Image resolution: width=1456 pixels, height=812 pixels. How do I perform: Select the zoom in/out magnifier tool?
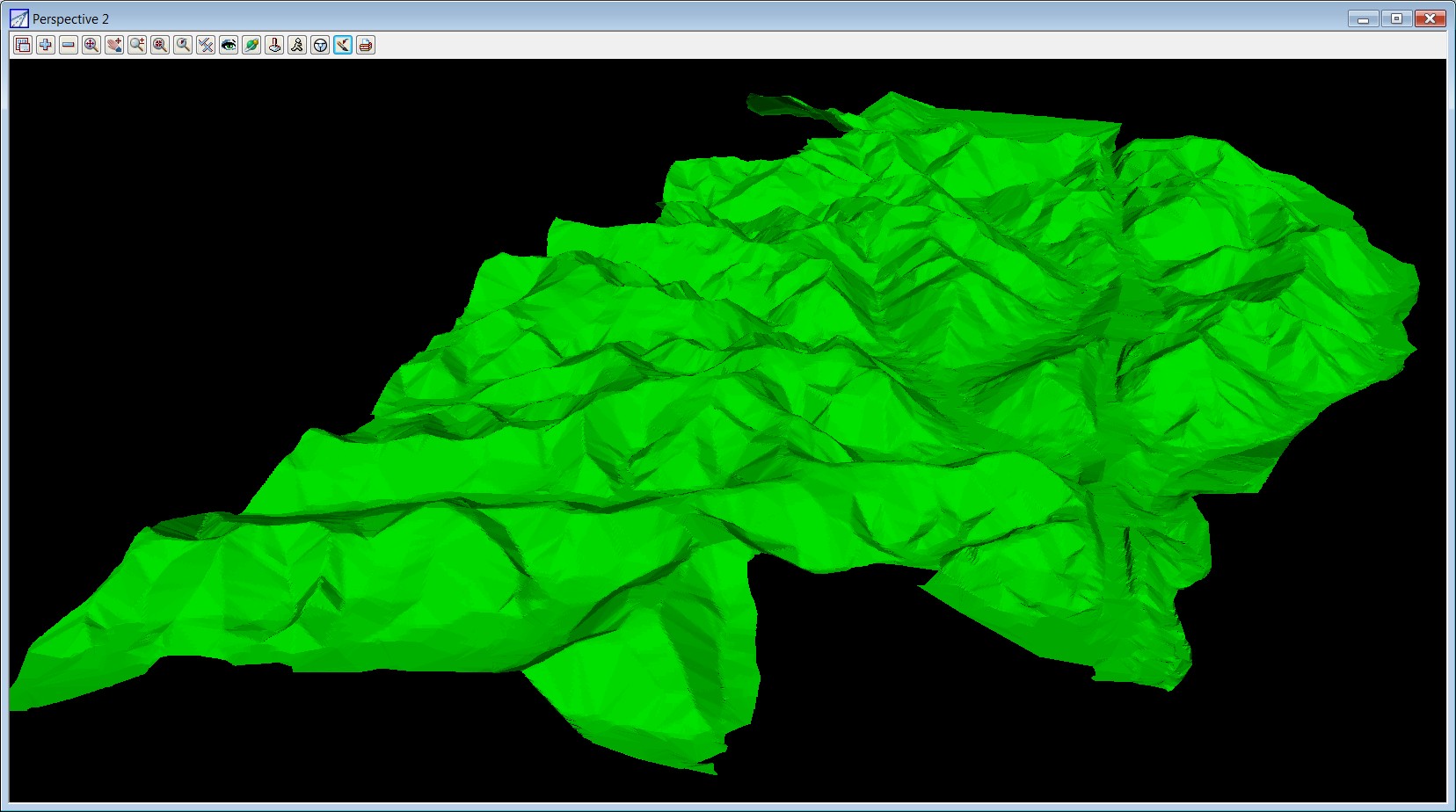pyautogui.click(x=137, y=45)
